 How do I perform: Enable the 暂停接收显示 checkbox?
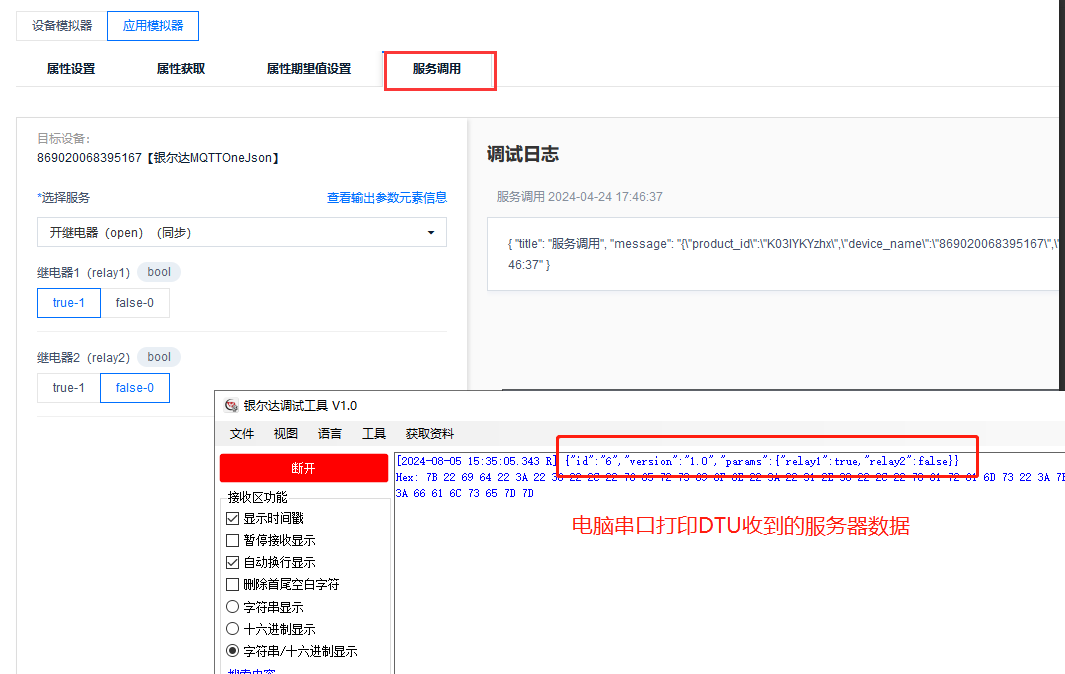(232, 540)
